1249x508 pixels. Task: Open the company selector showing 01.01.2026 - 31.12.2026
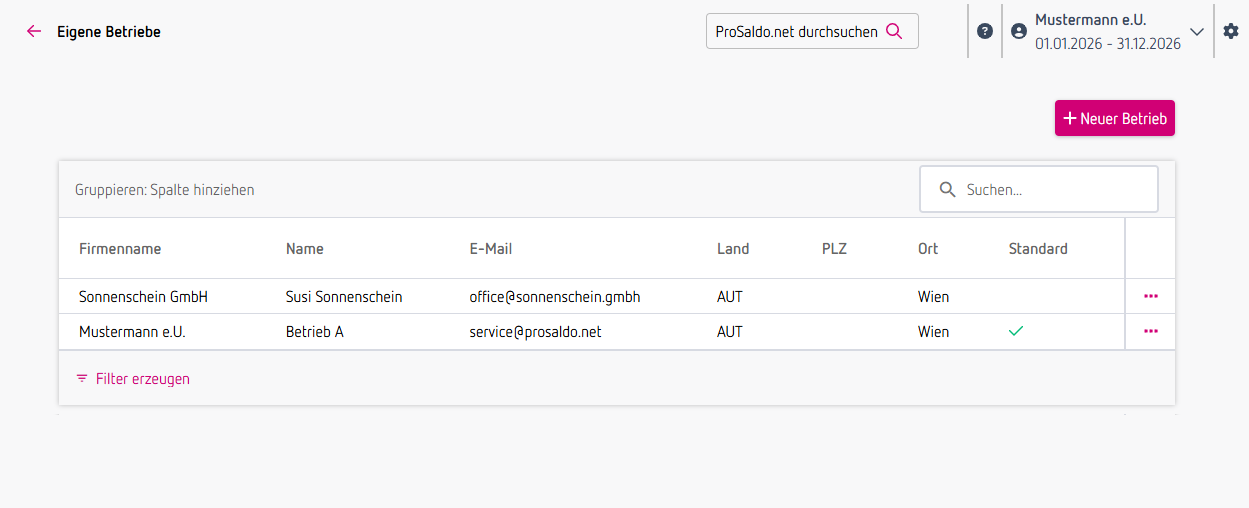click(1107, 43)
